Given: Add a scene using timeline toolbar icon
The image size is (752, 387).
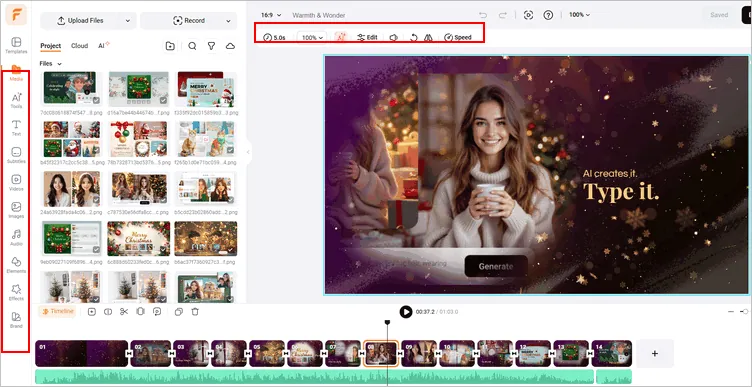Looking at the screenshot, I should point(92,312).
